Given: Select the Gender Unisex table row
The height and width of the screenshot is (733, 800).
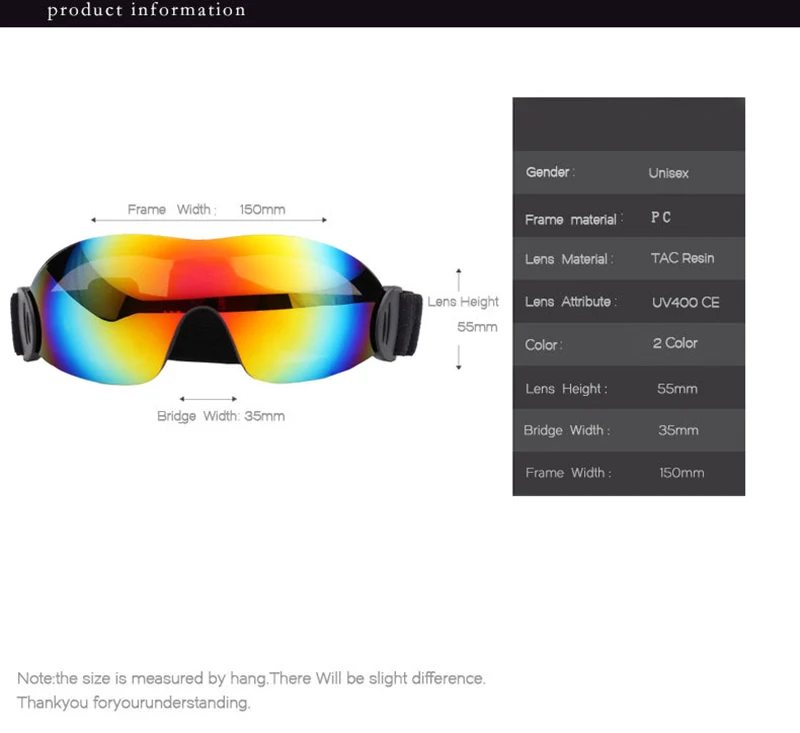Looking at the screenshot, I should point(629,172).
